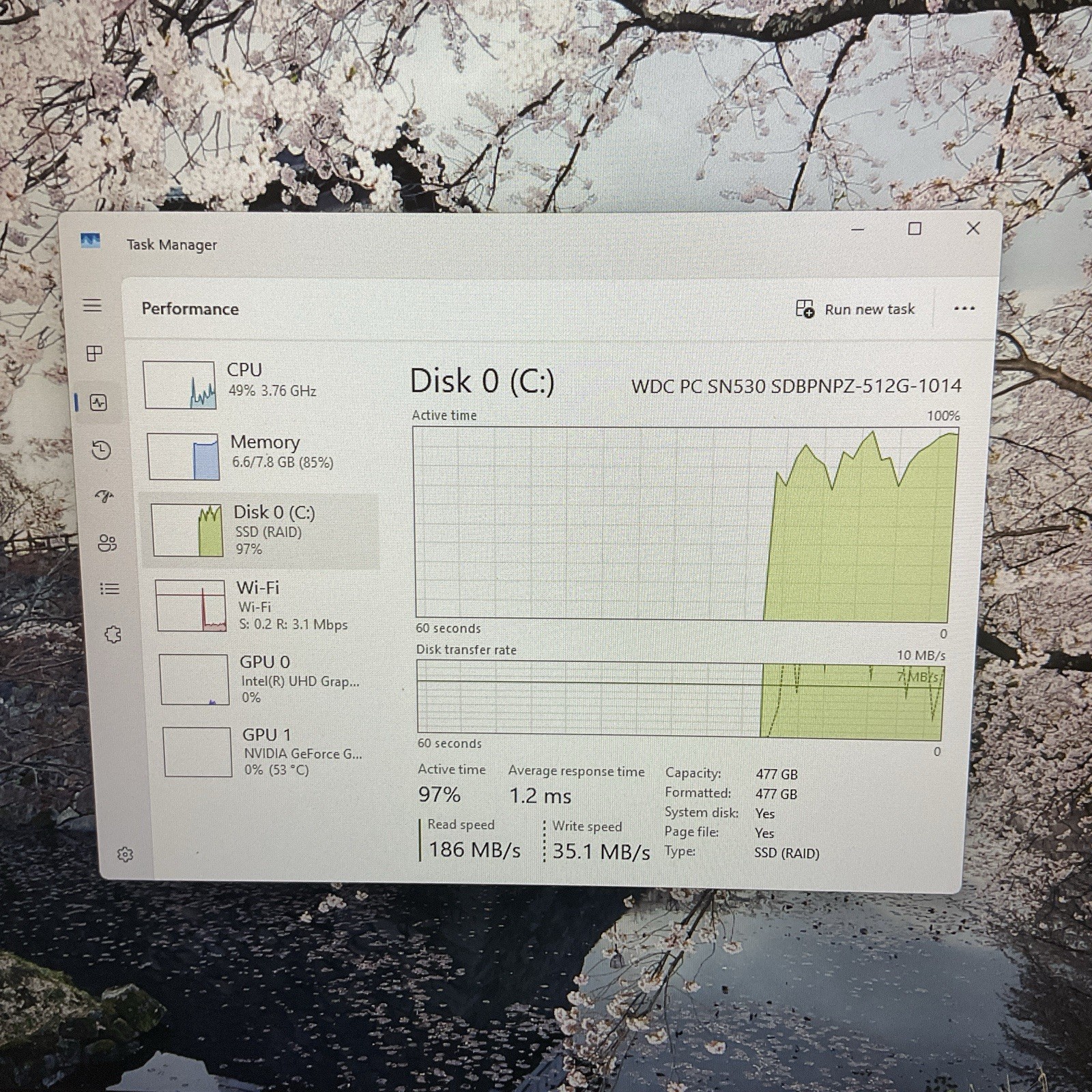Click Run new task button
Screen dimensions: 1092x1092
(x=855, y=309)
